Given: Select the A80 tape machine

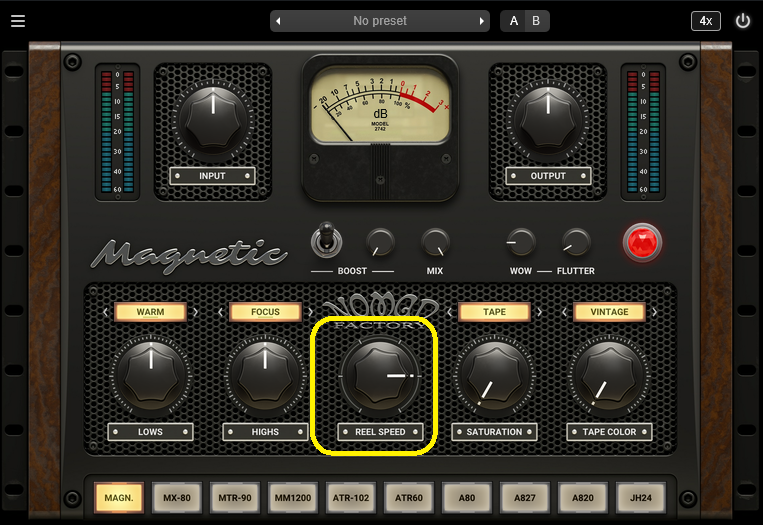Looking at the screenshot, I should click(467, 498).
